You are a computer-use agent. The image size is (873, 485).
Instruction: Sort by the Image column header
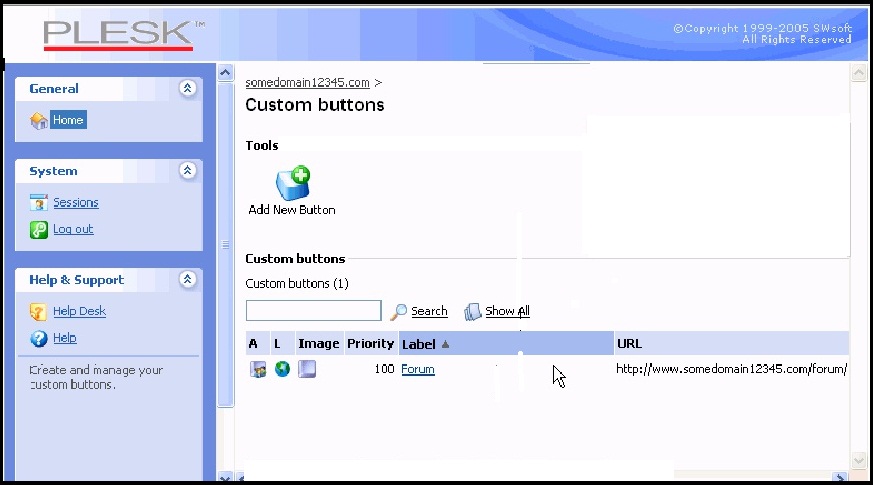(x=318, y=344)
